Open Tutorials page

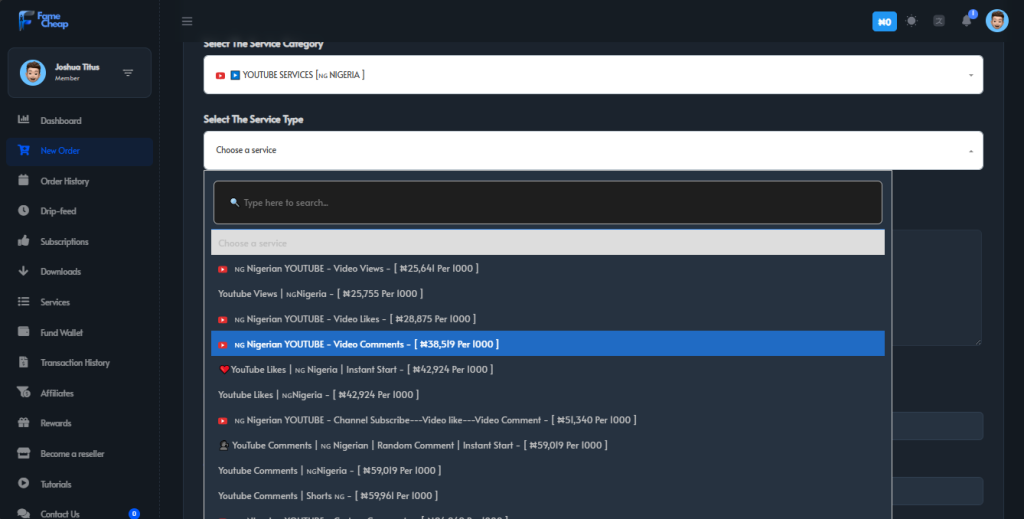click(x=56, y=484)
